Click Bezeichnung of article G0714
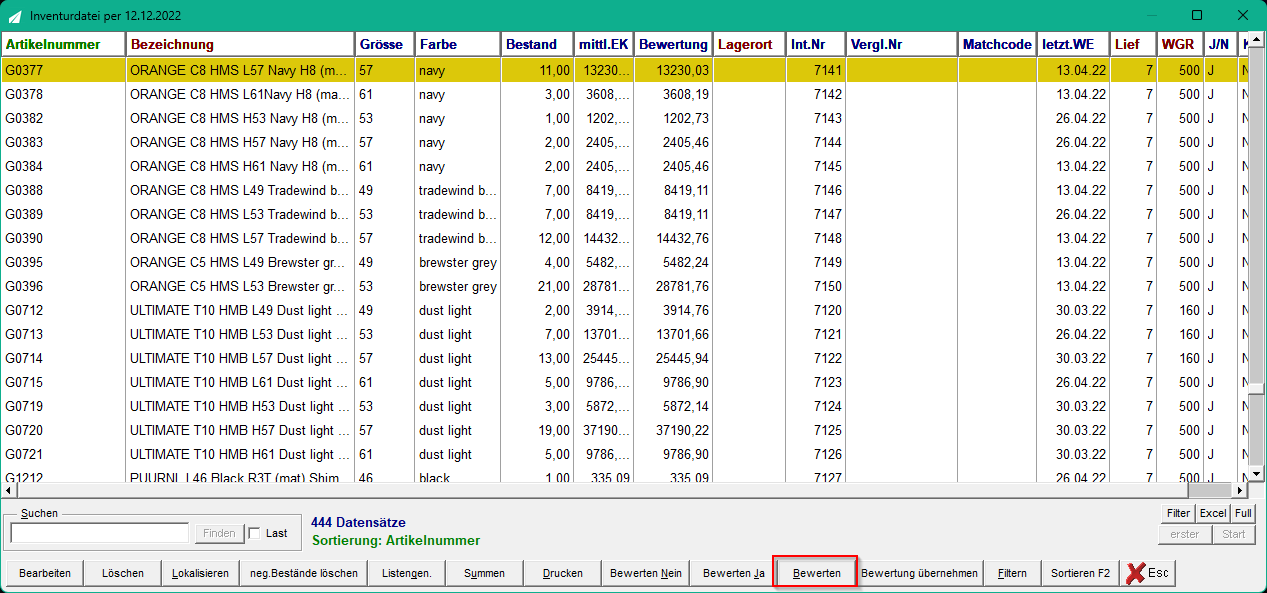This screenshot has width=1267, height=593. tap(239, 358)
